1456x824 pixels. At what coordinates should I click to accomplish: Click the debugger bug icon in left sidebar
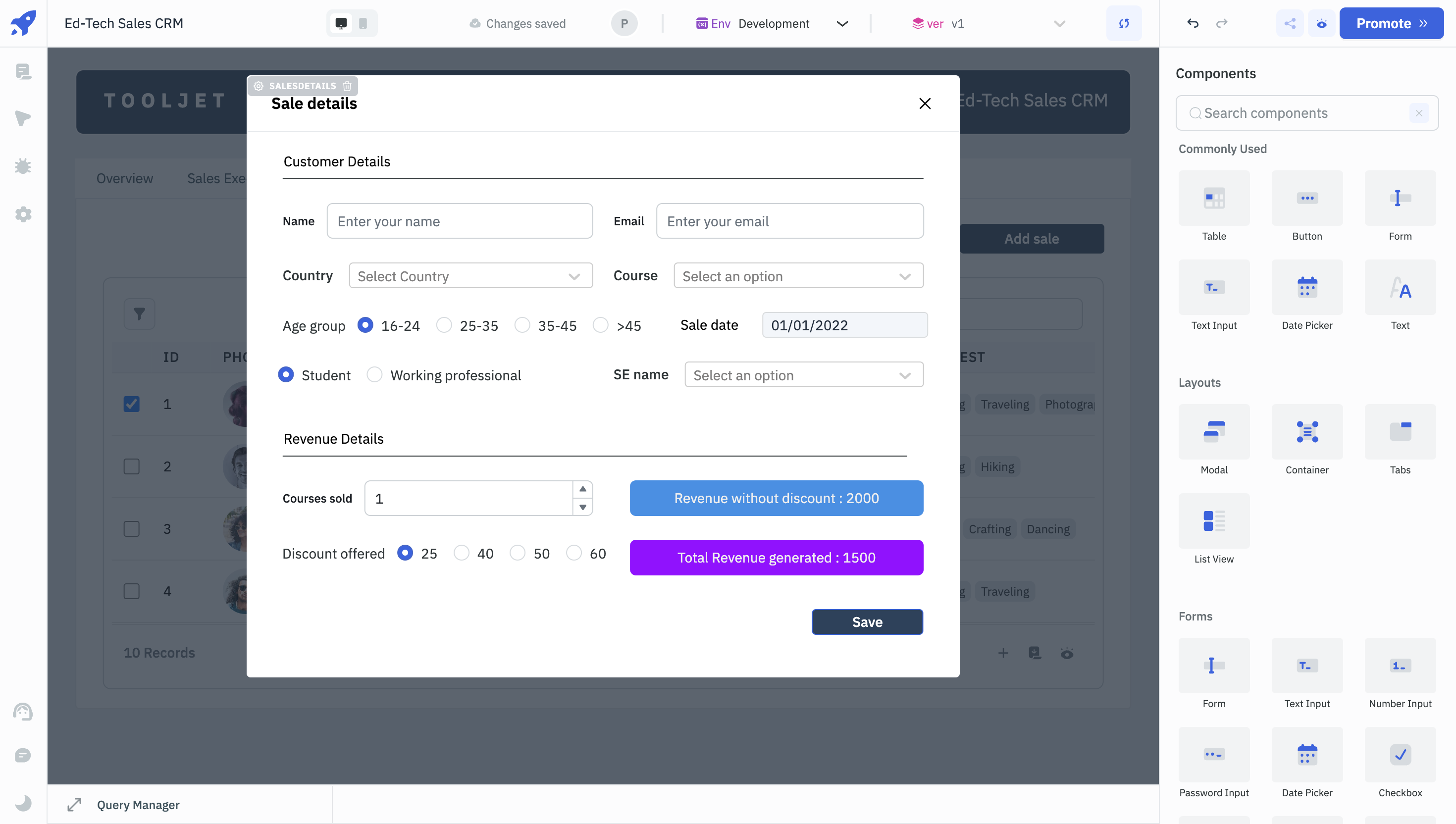[x=23, y=166]
